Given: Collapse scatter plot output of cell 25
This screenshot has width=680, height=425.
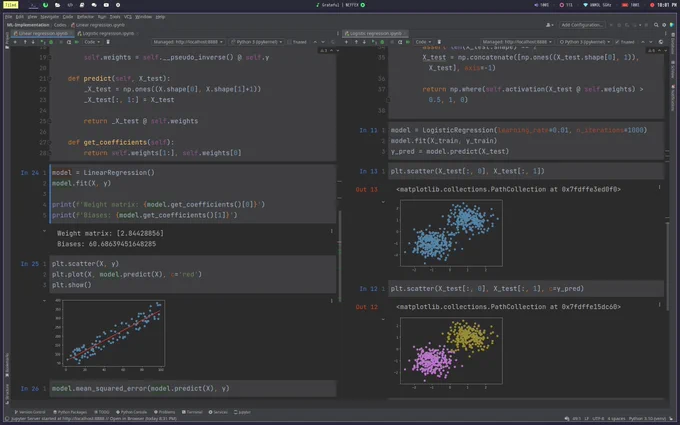Looking at the screenshot, I should pos(44,300).
